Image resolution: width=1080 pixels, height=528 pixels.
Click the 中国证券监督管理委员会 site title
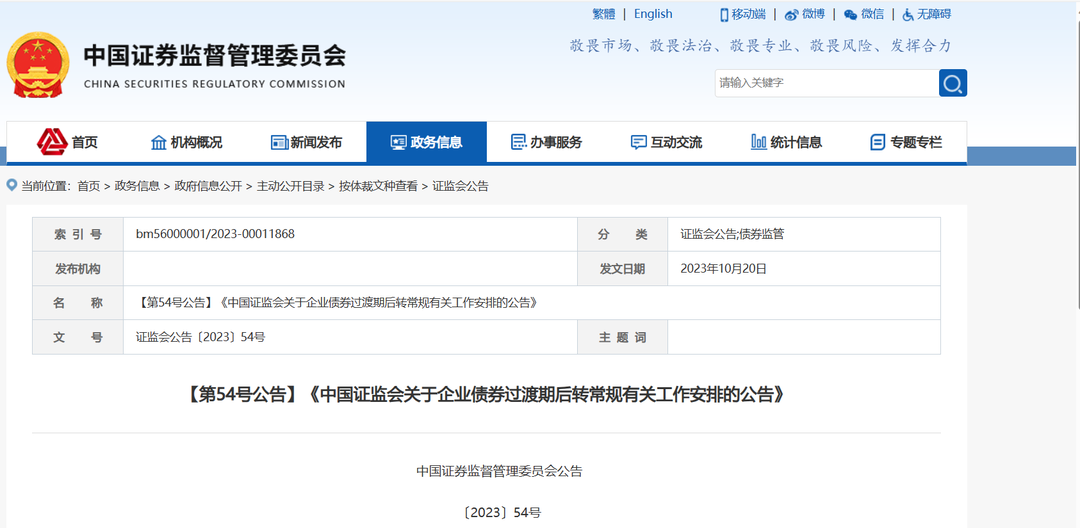tap(214, 56)
